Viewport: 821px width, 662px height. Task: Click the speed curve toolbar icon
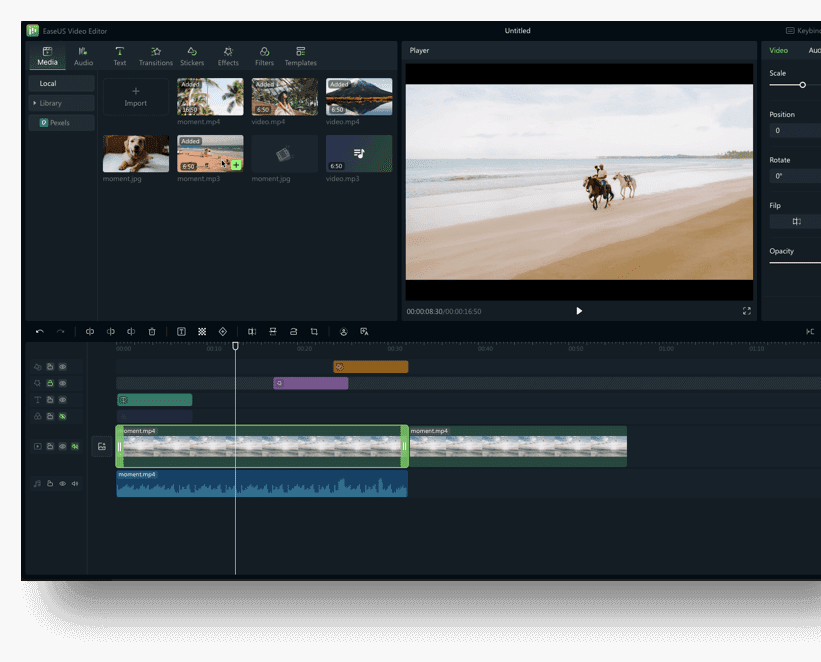(293, 332)
